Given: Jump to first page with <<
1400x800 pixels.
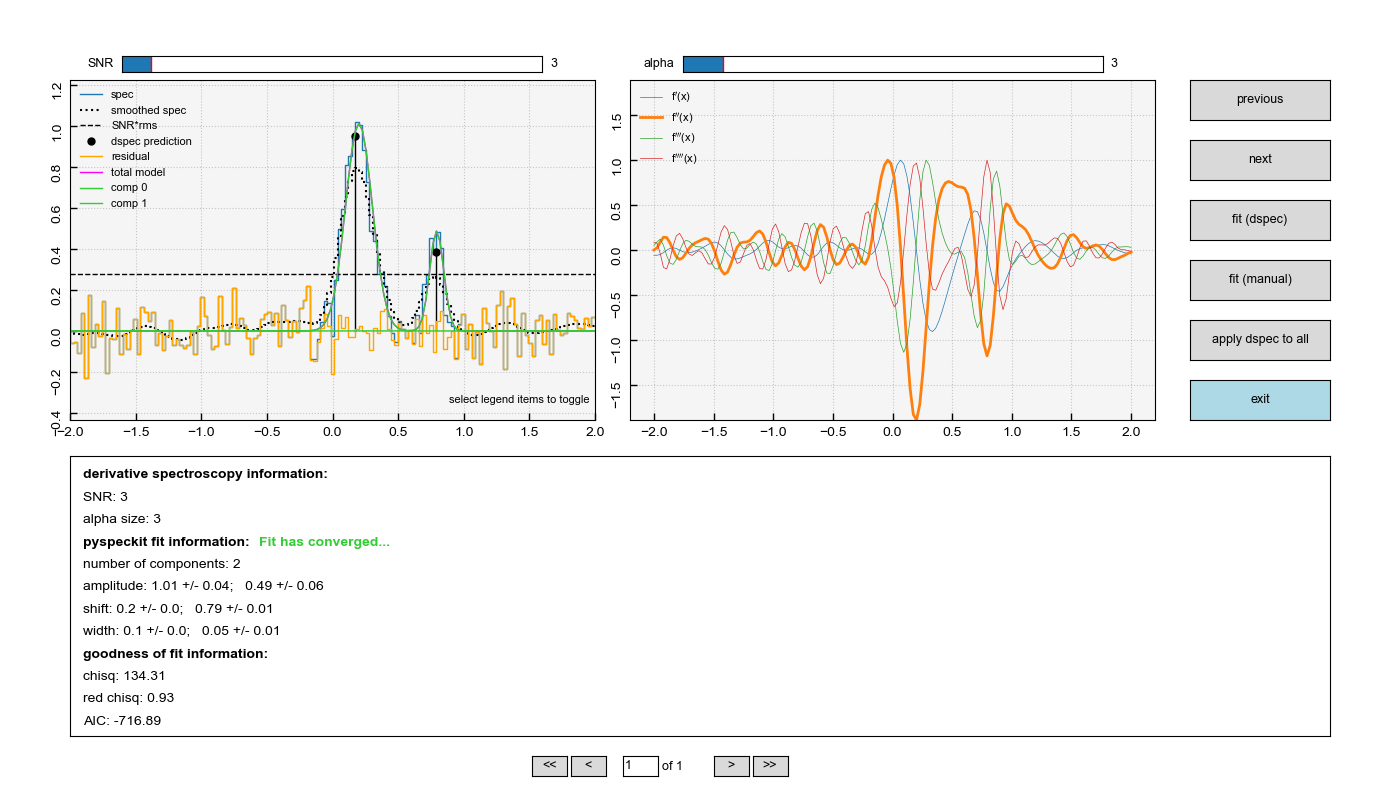Looking at the screenshot, I should click(550, 766).
